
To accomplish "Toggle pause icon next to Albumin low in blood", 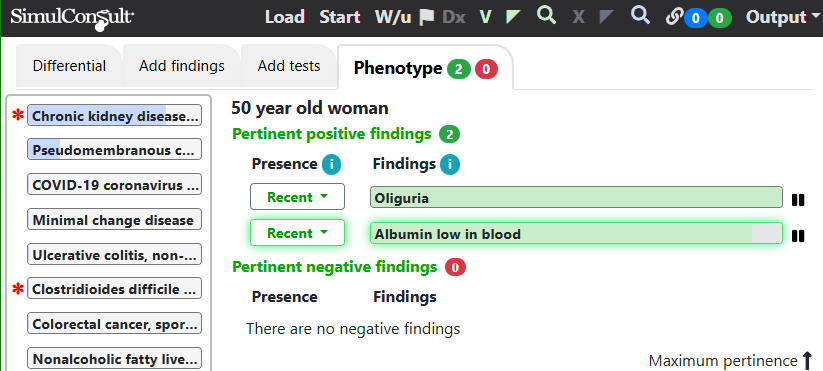I will pyautogui.click(x=798, y=236).
